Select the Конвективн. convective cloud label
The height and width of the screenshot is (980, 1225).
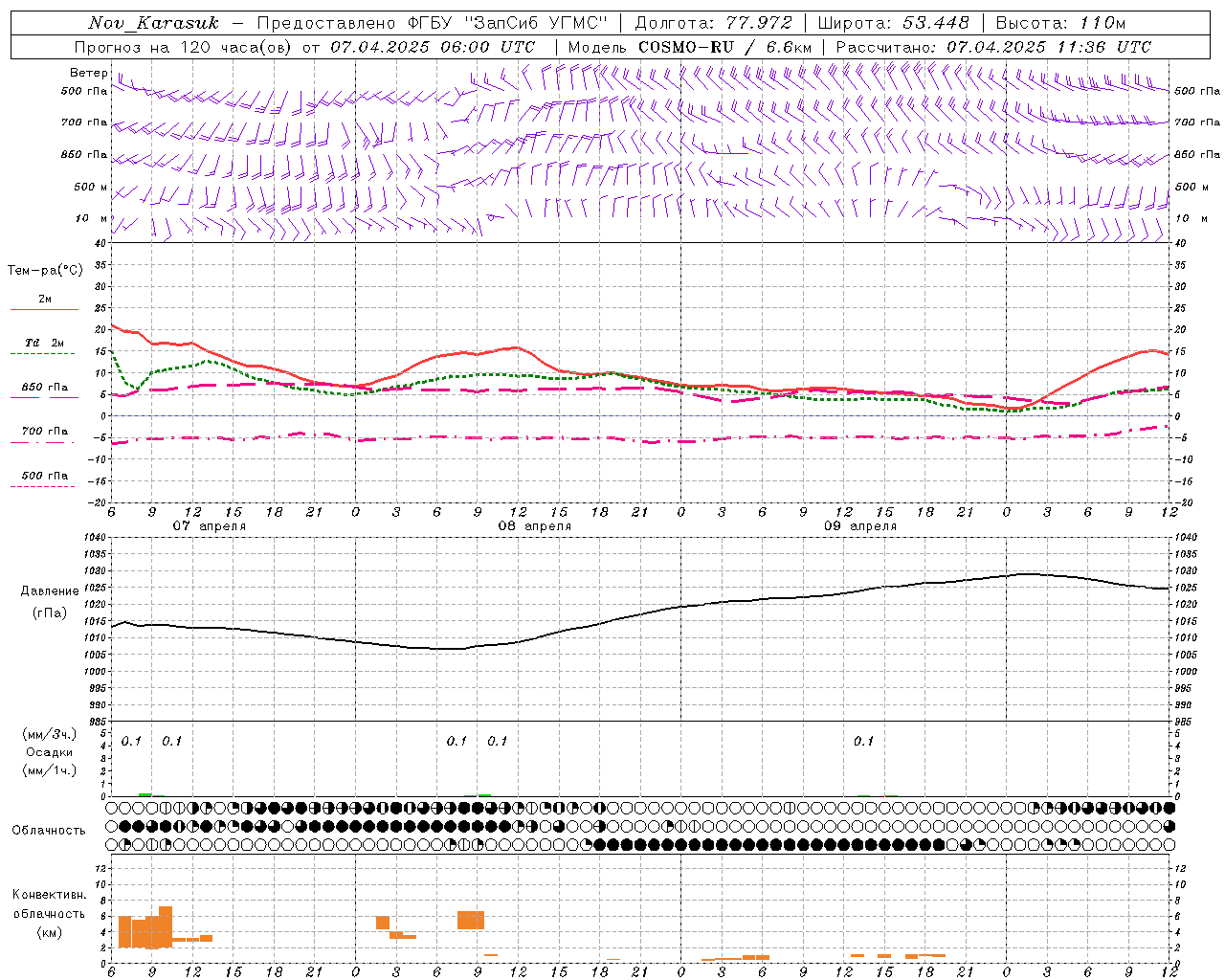coord(49,895)
